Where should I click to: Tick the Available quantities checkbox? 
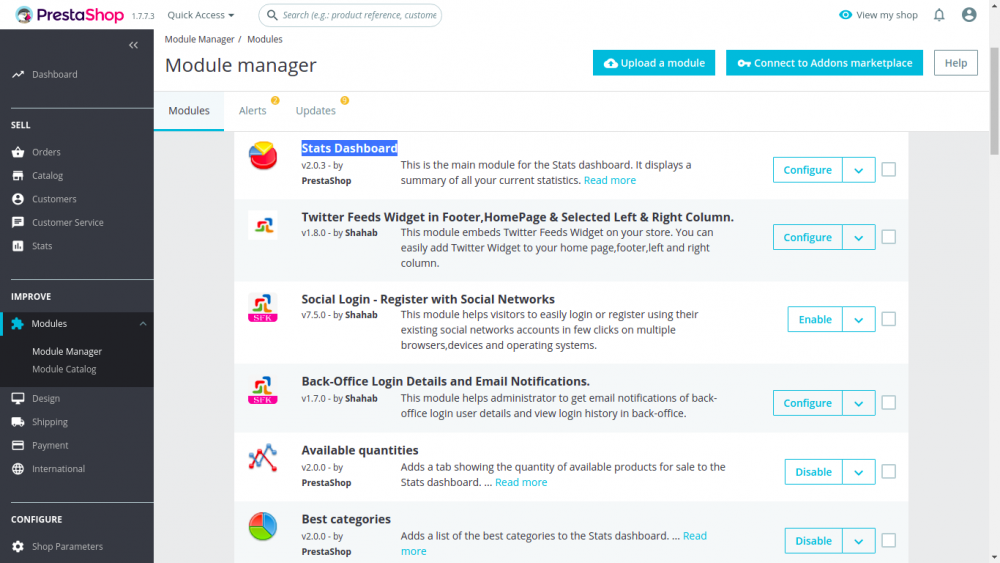(x=888, y=472)
